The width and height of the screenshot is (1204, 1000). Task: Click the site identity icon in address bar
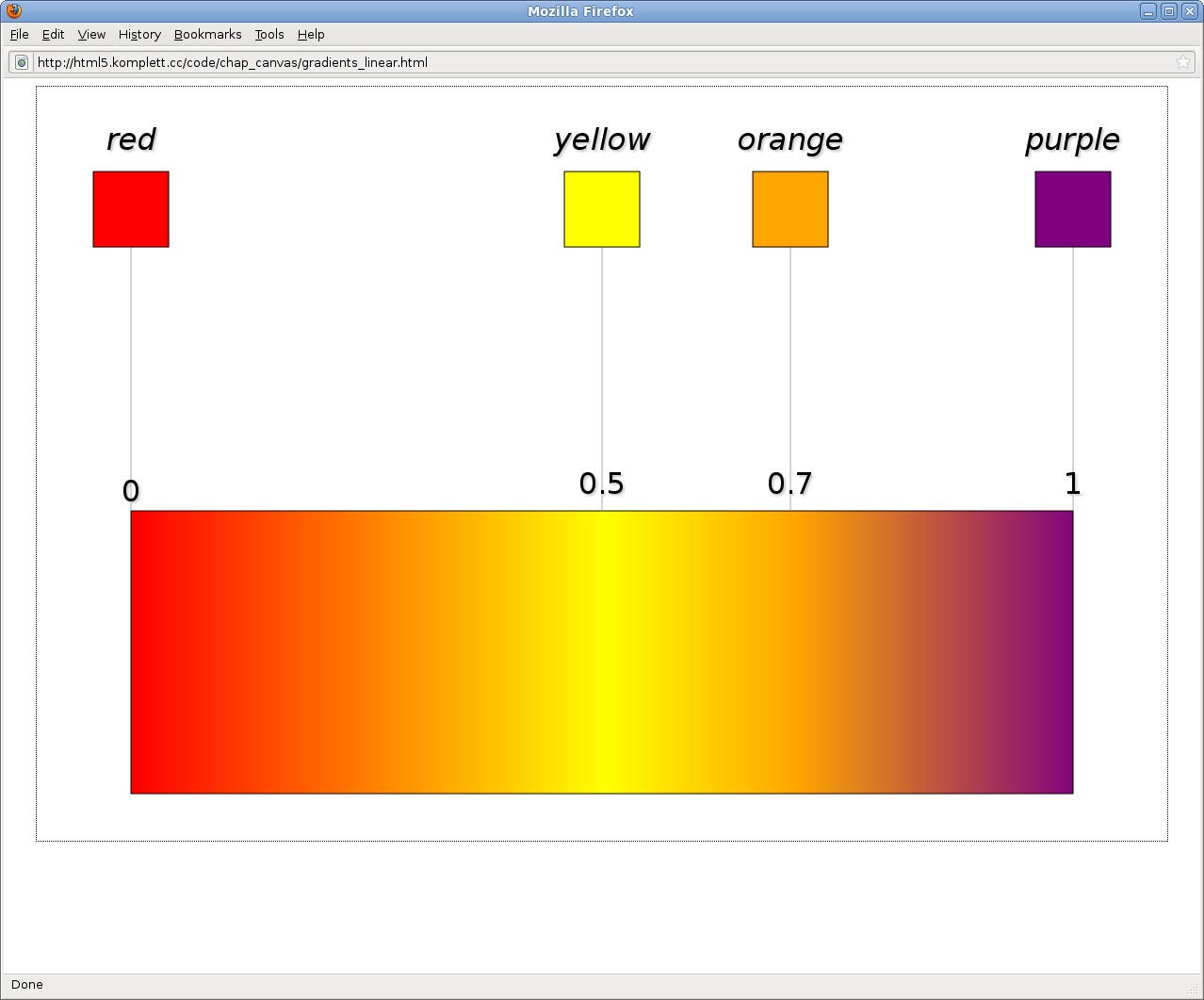tap(22, 62)
